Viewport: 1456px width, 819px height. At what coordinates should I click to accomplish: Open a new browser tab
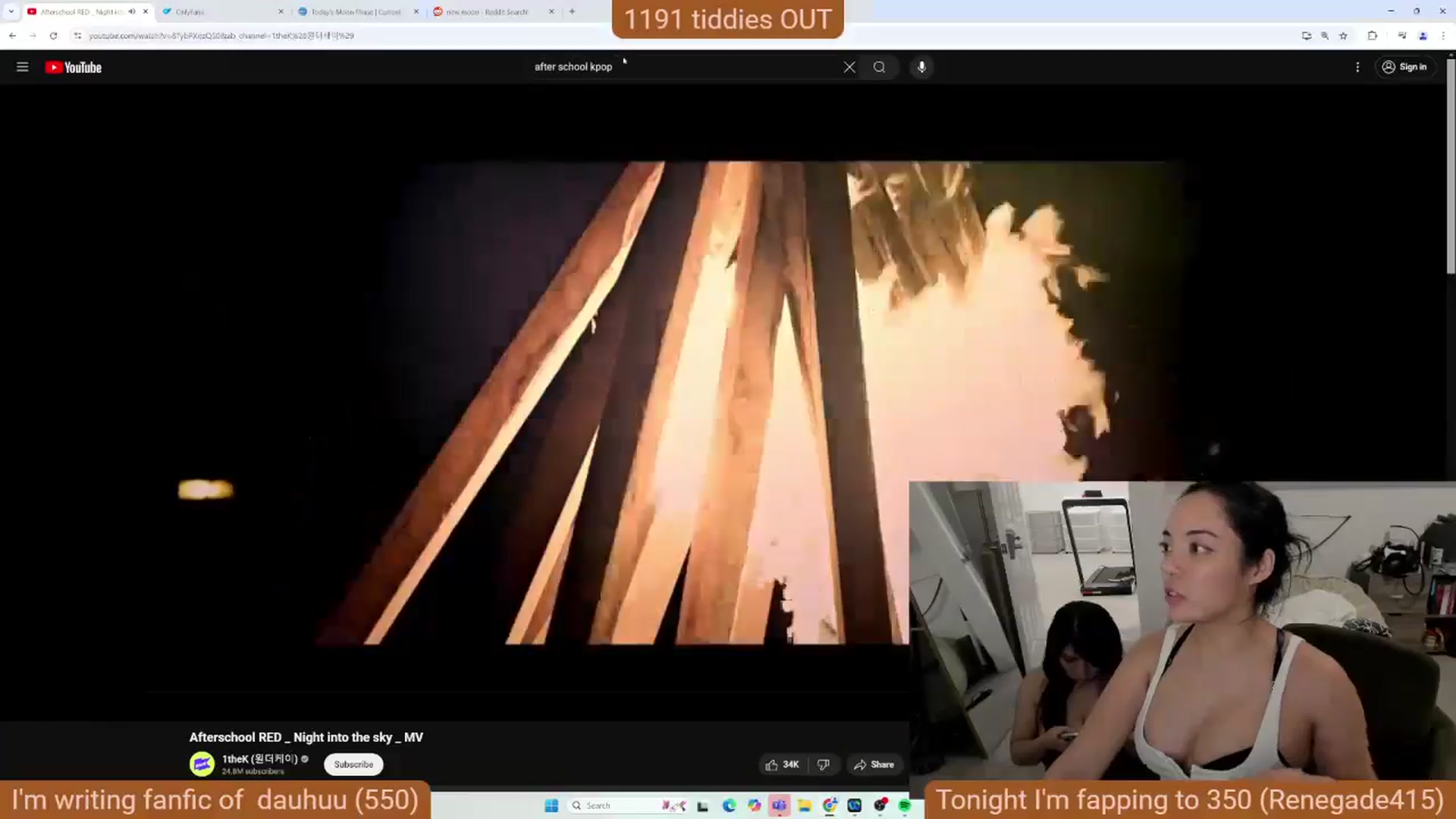pos(572,11)
